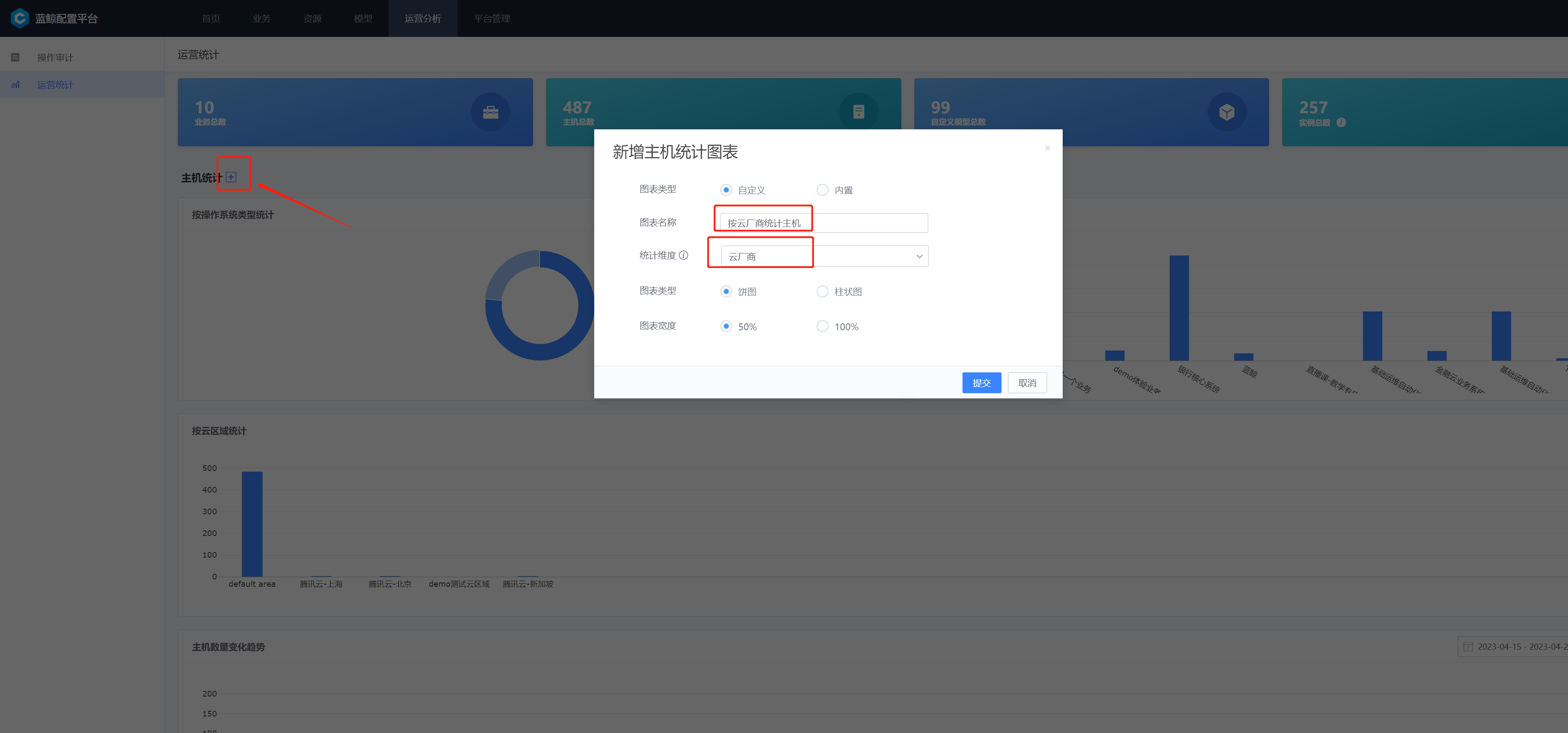Click the 运营统计 page heading
This screenshot has width=1568, height=733.
[x=198, y=55]
